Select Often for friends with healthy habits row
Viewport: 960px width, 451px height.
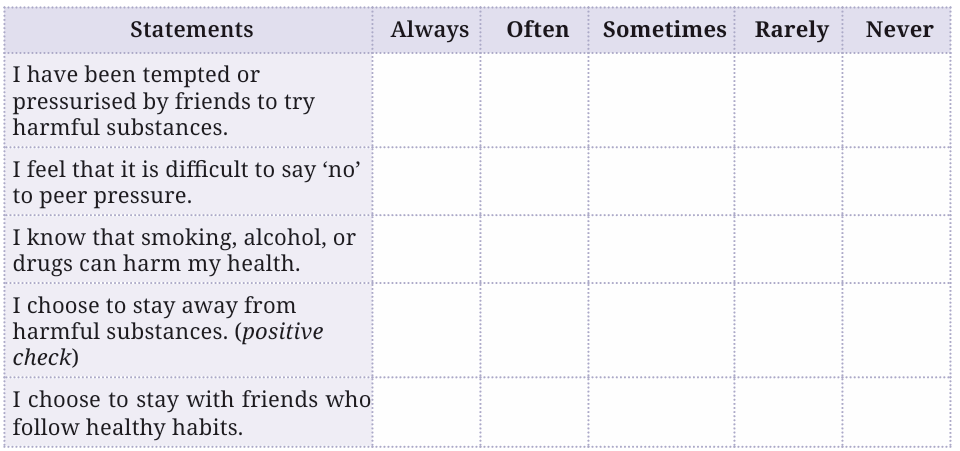534,412
